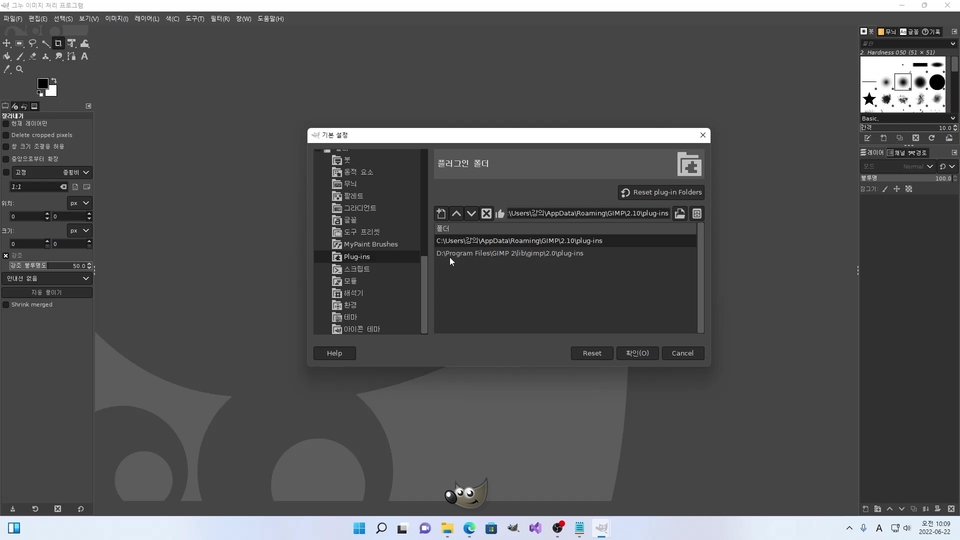
Task: Select the Paths tool
Action: click(72, 56)
